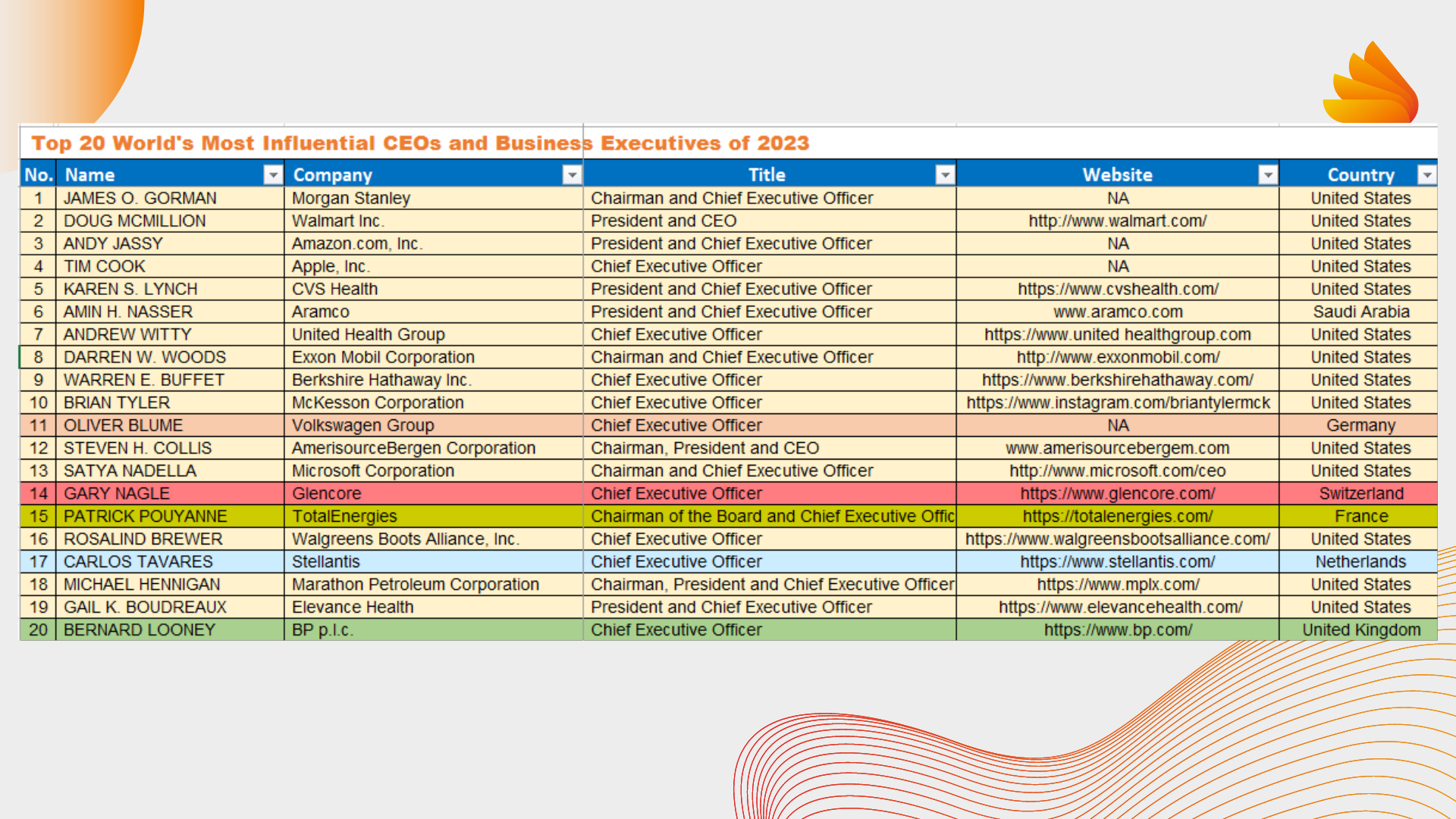
Task: Click the Top 20 CEOs title text
Action: (x=420, y=143)
